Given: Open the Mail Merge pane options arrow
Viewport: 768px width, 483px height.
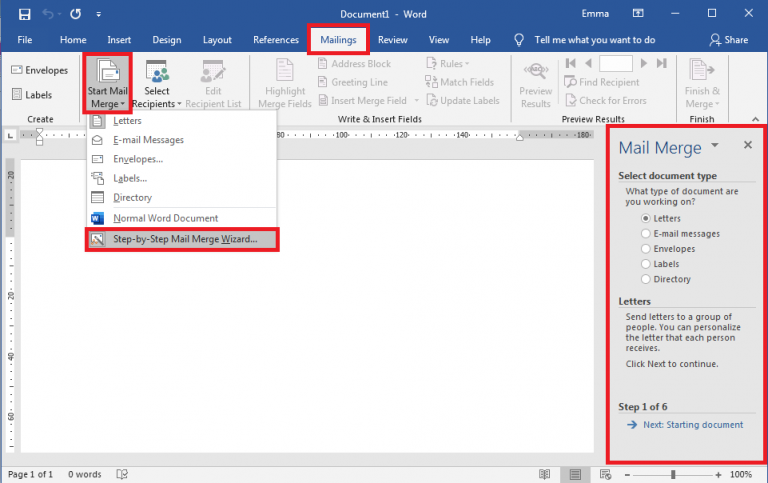Looking at the screenshot, I should [715, 145].
